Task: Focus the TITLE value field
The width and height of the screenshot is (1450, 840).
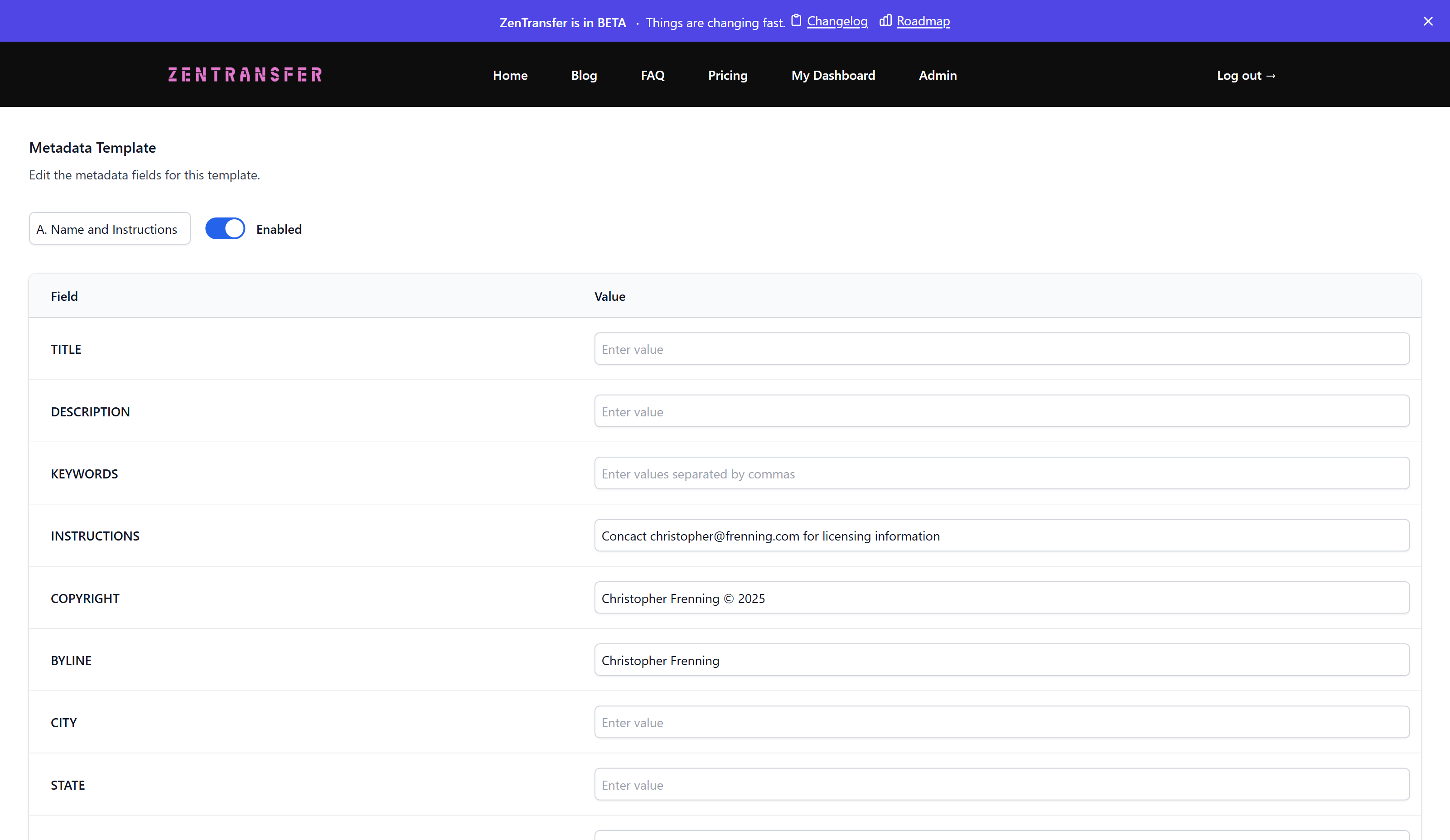Action: (x=1001, y=349)
